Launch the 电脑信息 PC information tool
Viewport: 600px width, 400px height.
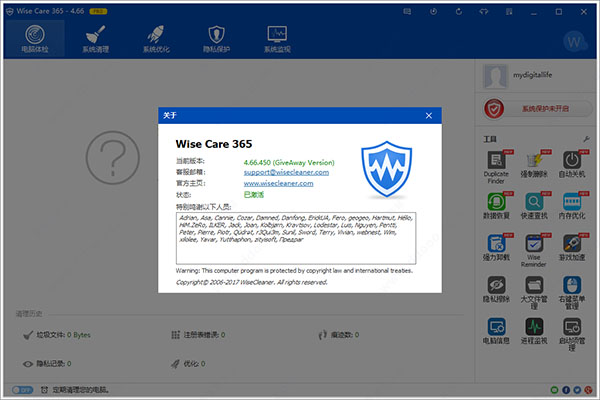point(496,331)
